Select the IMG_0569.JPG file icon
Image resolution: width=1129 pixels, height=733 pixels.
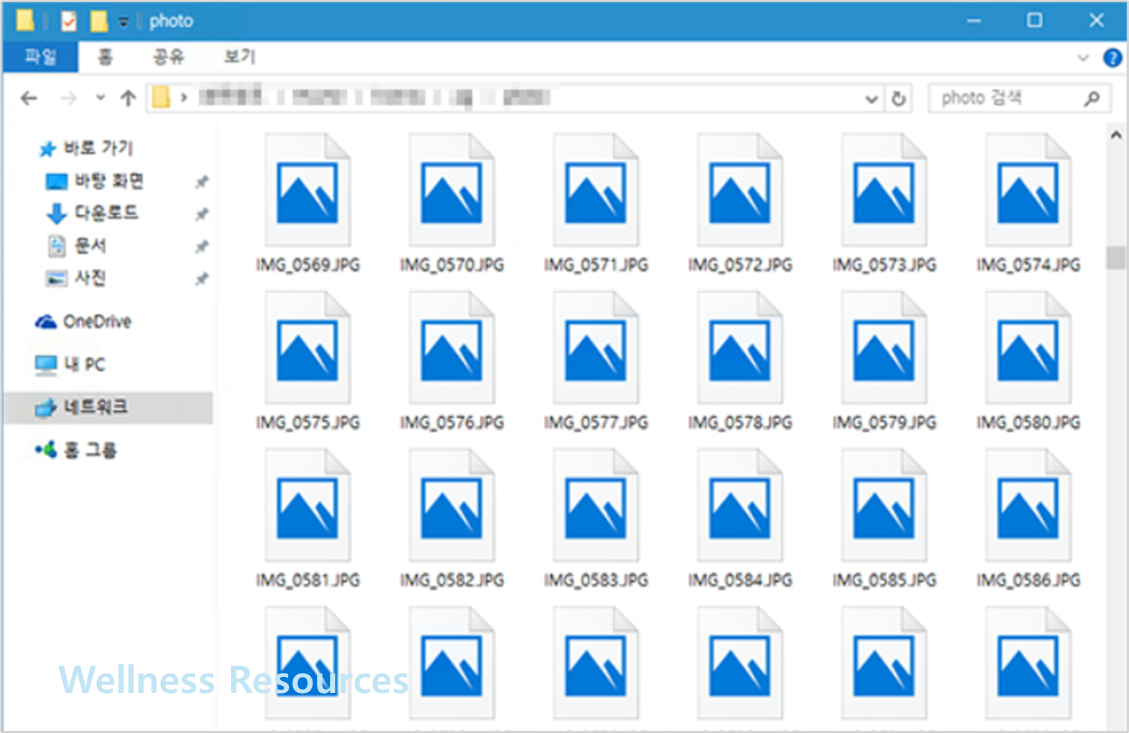point(308,190)
